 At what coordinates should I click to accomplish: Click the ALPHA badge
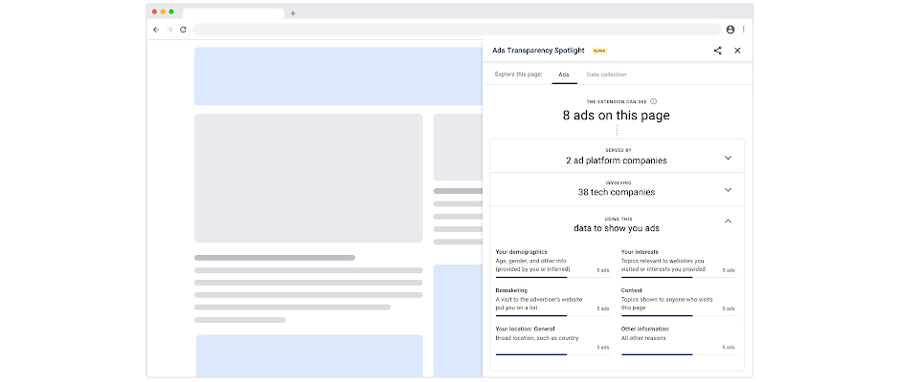599,51
